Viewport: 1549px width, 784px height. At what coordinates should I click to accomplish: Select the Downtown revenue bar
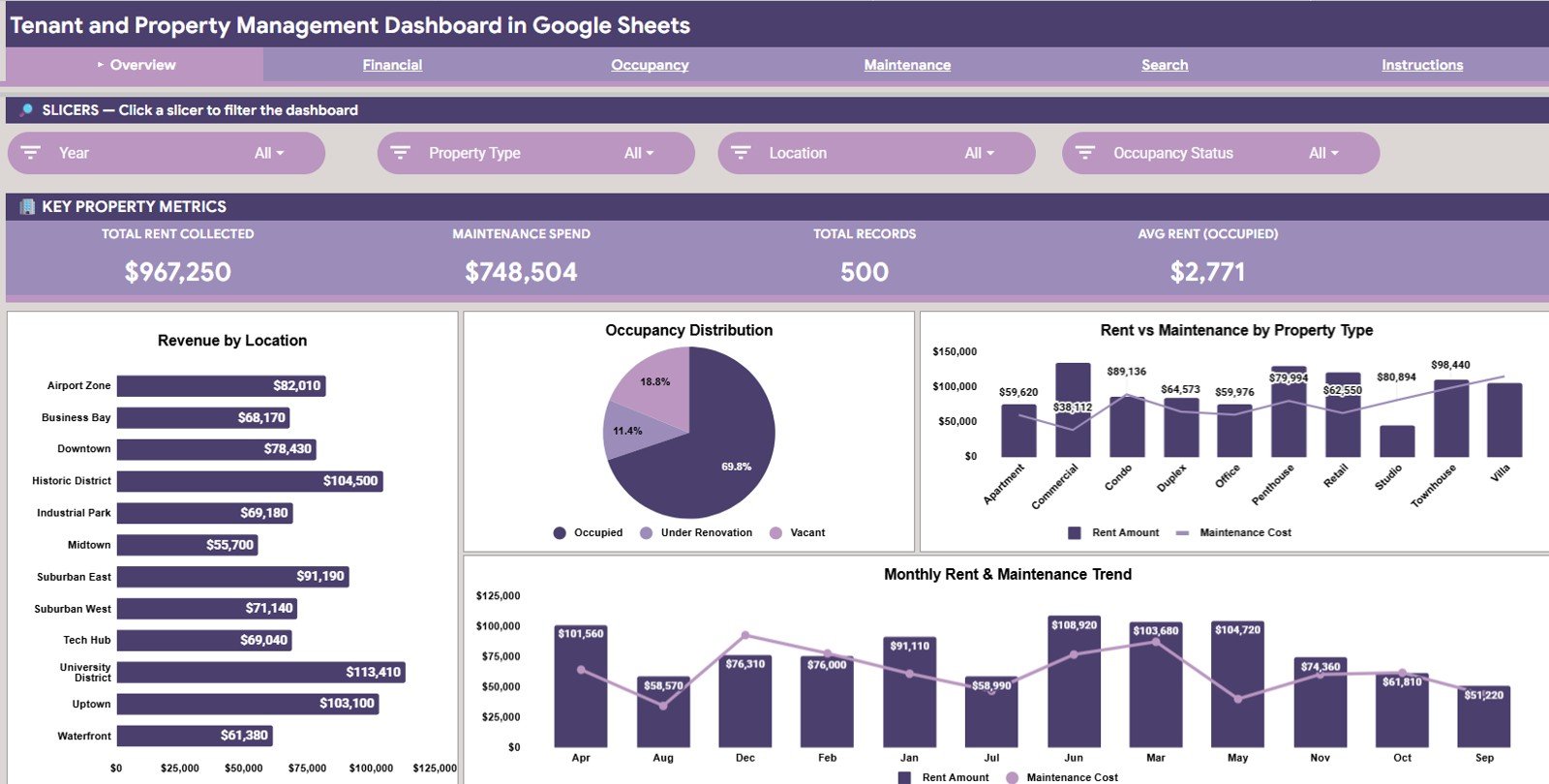[x=216, y=449]
